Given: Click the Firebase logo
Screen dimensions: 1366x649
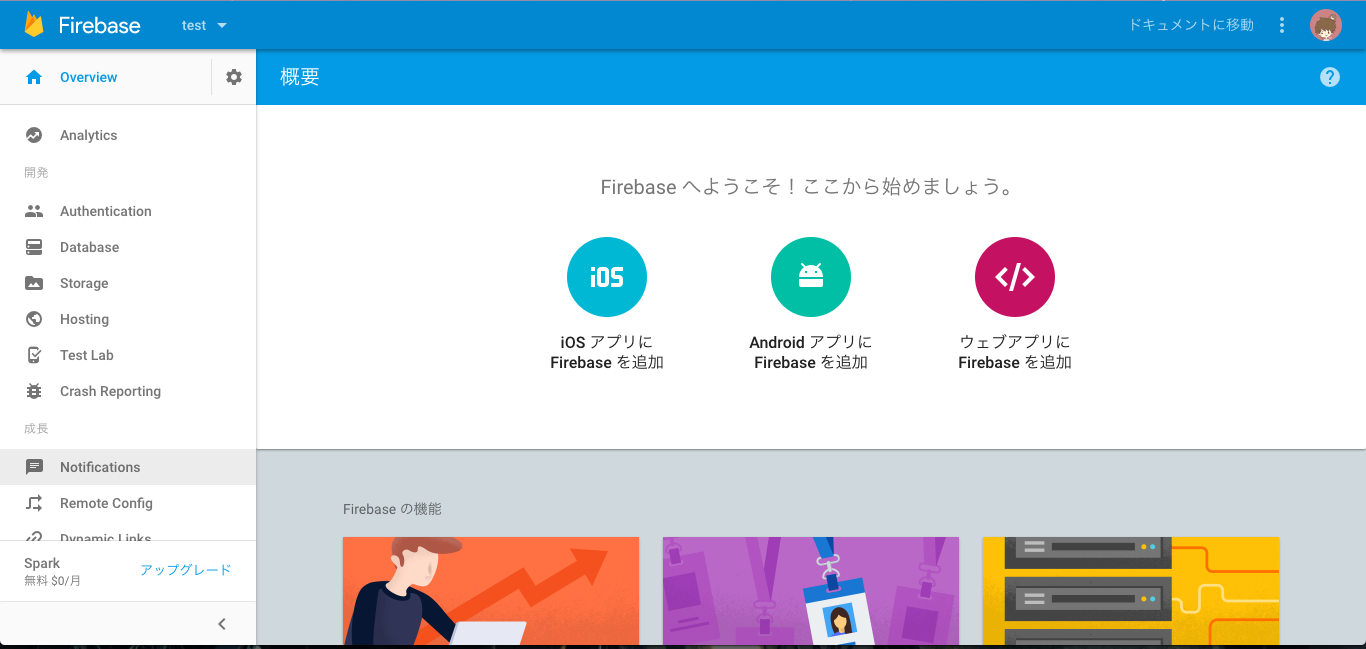Looking at the screenshot, I should click(80, 25).
